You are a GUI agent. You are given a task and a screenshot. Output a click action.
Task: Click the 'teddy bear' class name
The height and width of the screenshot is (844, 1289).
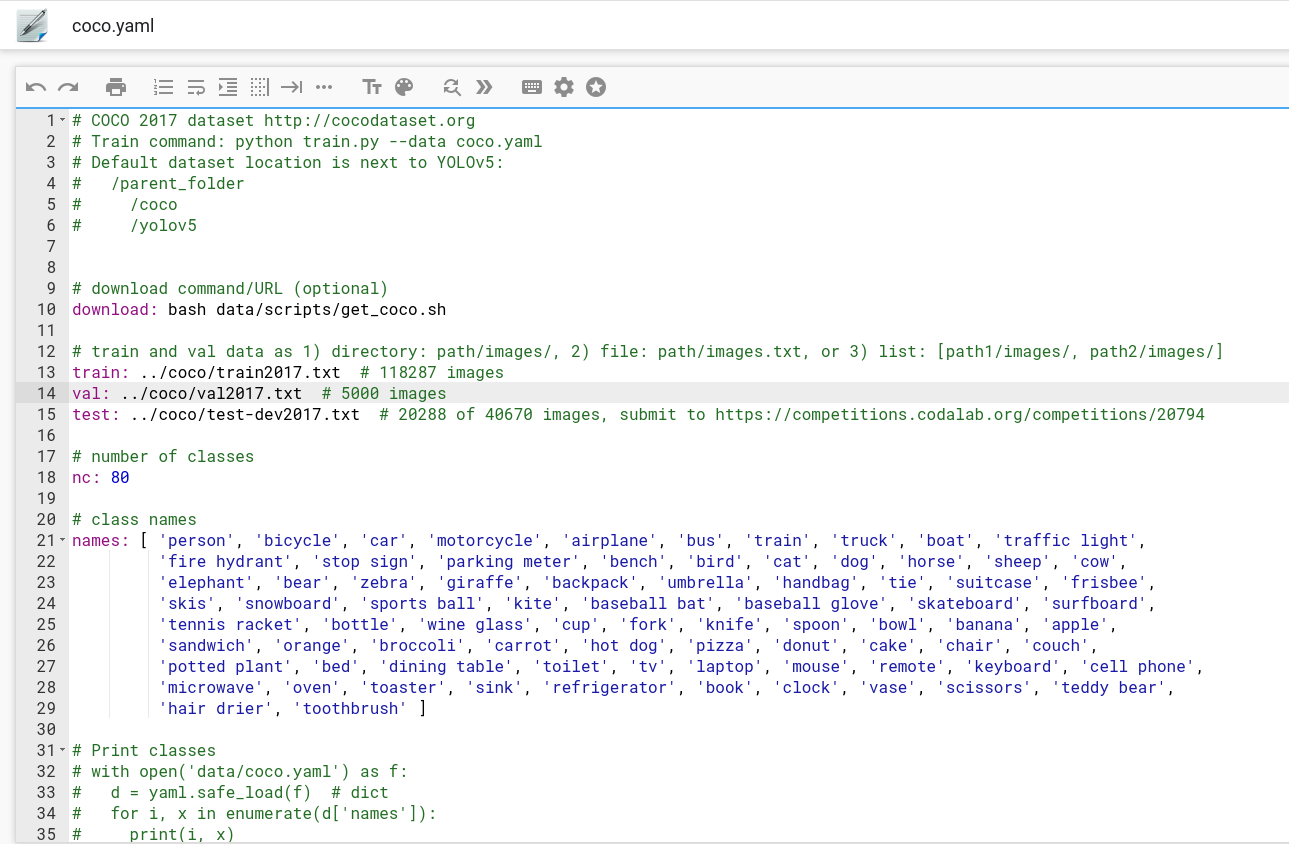pos(1110,687)
